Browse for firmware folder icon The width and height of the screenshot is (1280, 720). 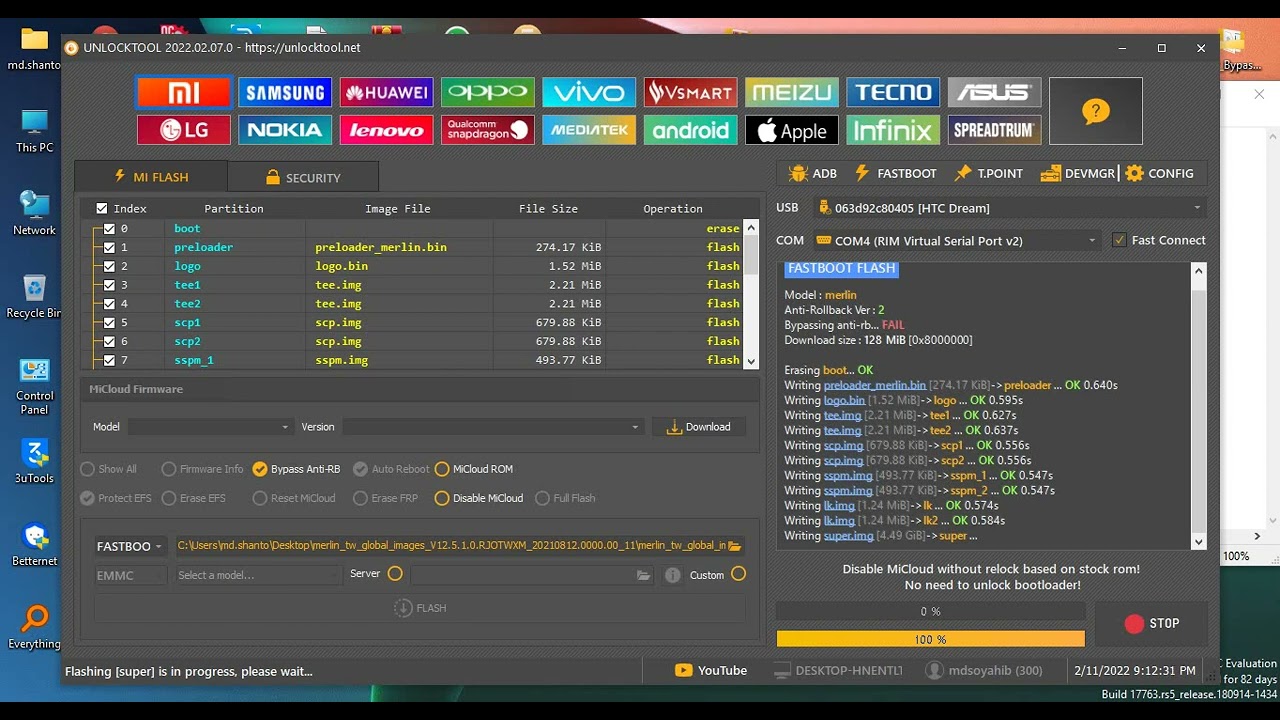(x=735, y=546)
